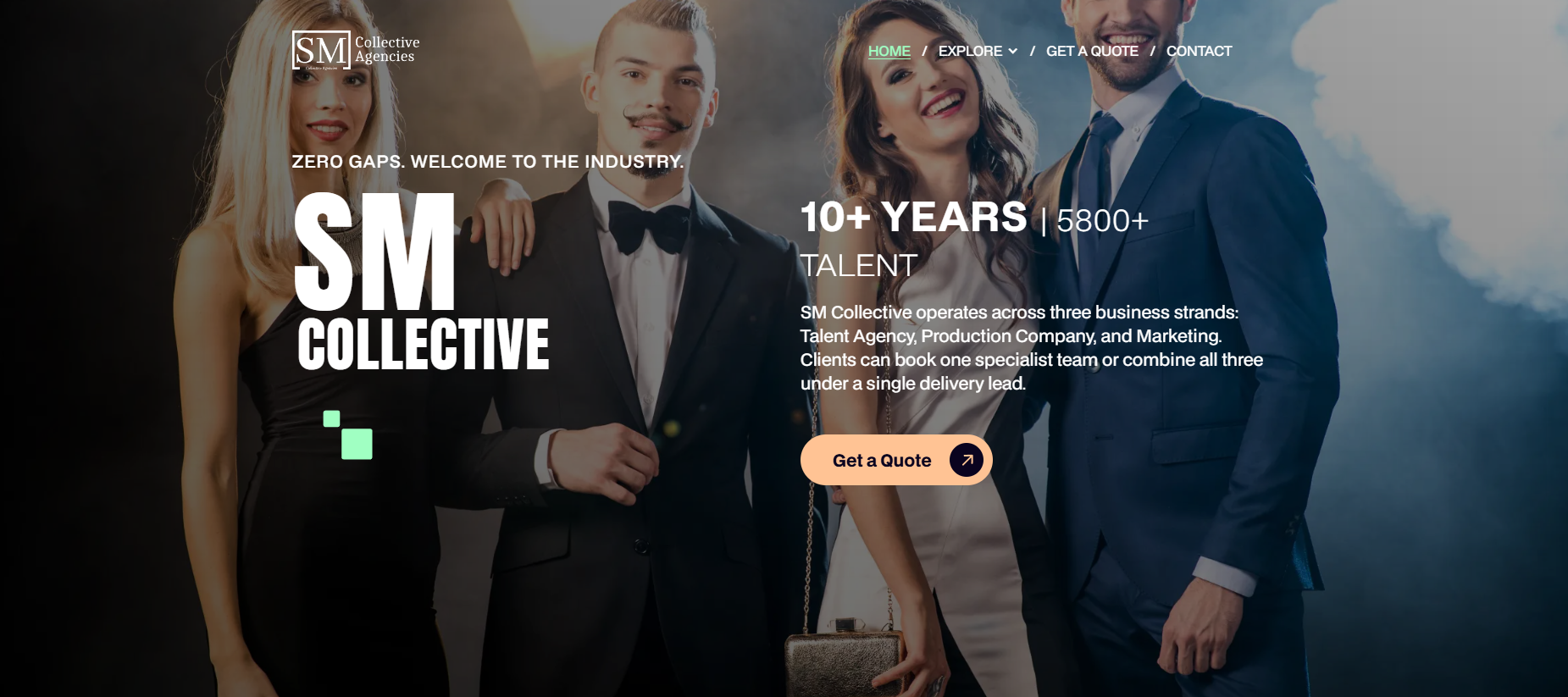Click the Collective Agencies logo text
The width and height of the screenshot is (1568, 697).
click(387, 49)
